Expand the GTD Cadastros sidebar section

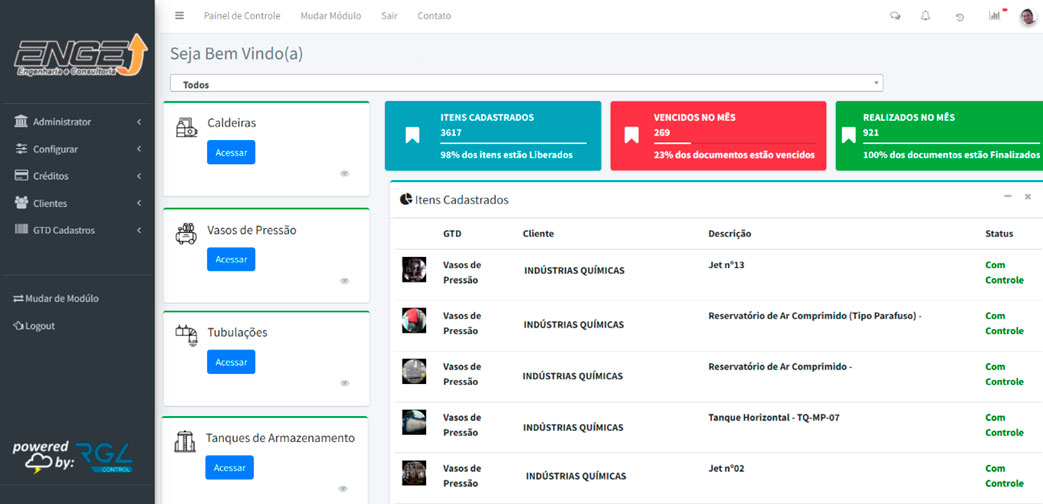(x=77, y=230)
